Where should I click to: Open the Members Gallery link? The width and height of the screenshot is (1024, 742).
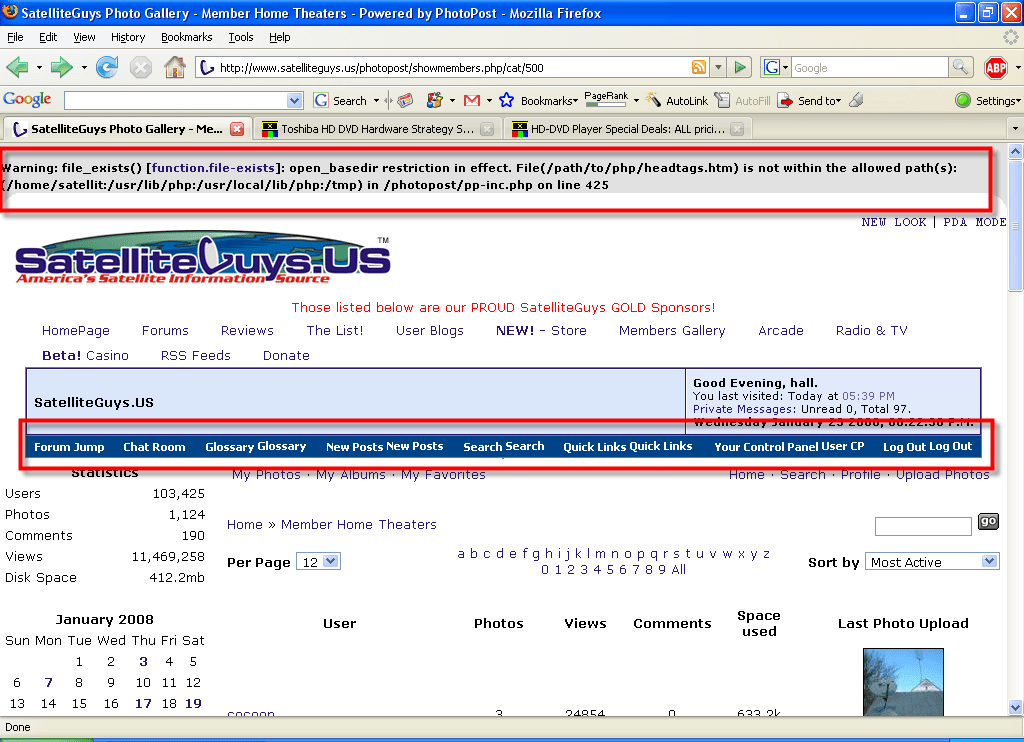pos(672,331)
